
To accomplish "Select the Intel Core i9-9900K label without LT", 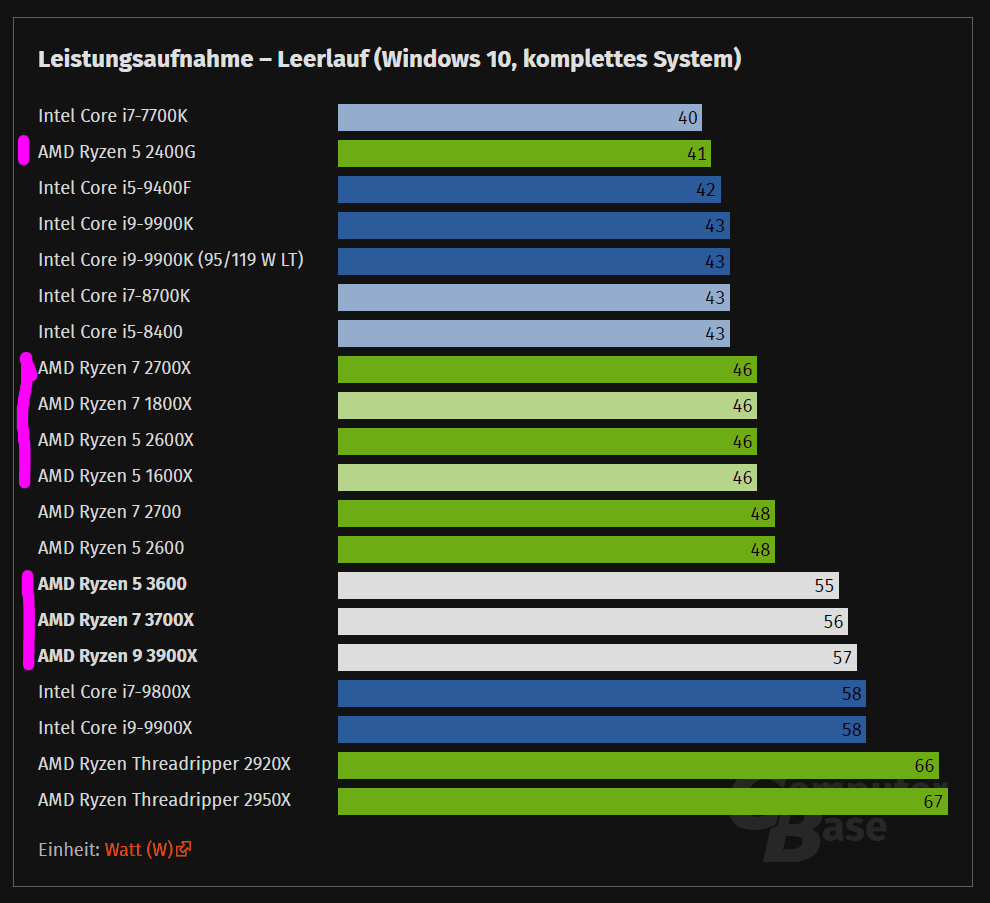I will point(116,224).
